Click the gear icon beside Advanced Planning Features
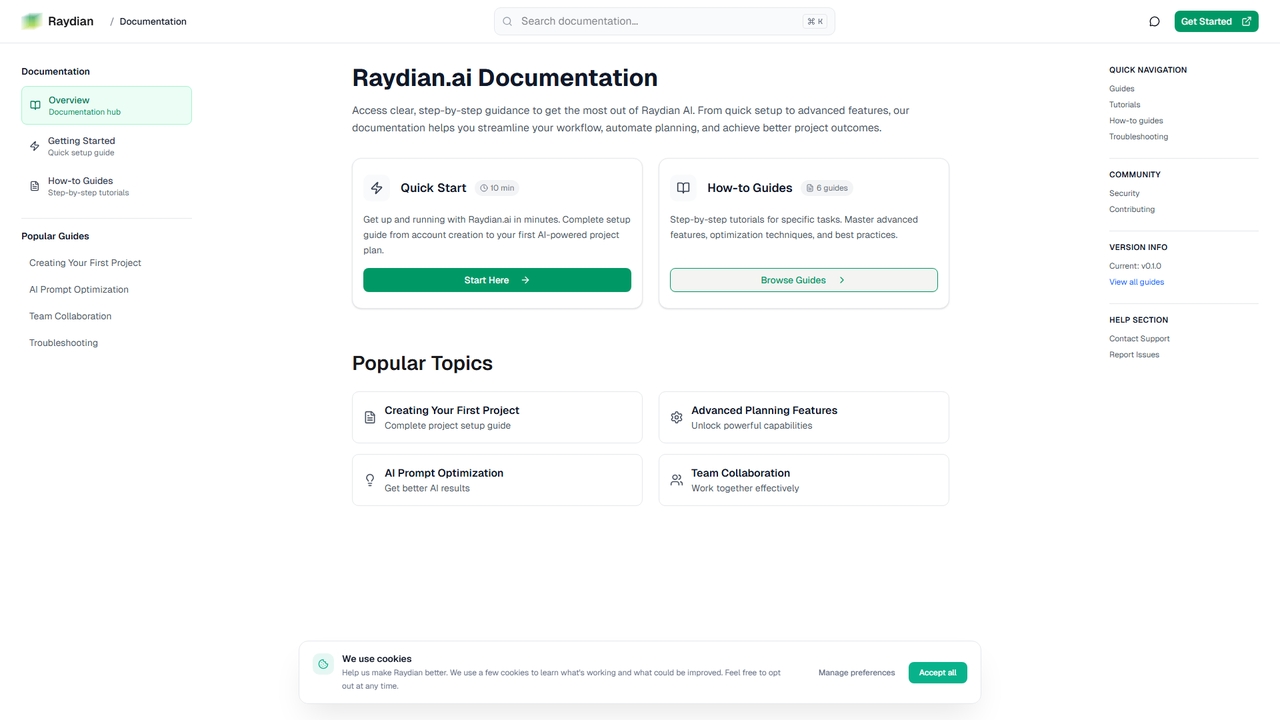The height and width of the screenshot is (720, 1280). click(677, 417)
